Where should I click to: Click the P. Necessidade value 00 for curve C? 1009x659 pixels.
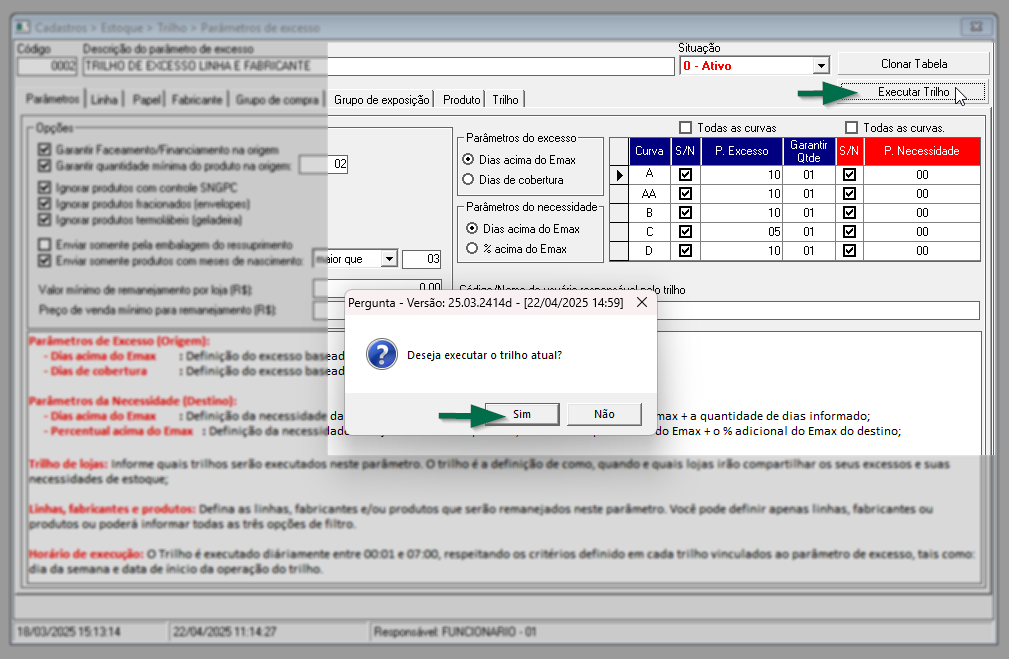(x=922, y=232)
